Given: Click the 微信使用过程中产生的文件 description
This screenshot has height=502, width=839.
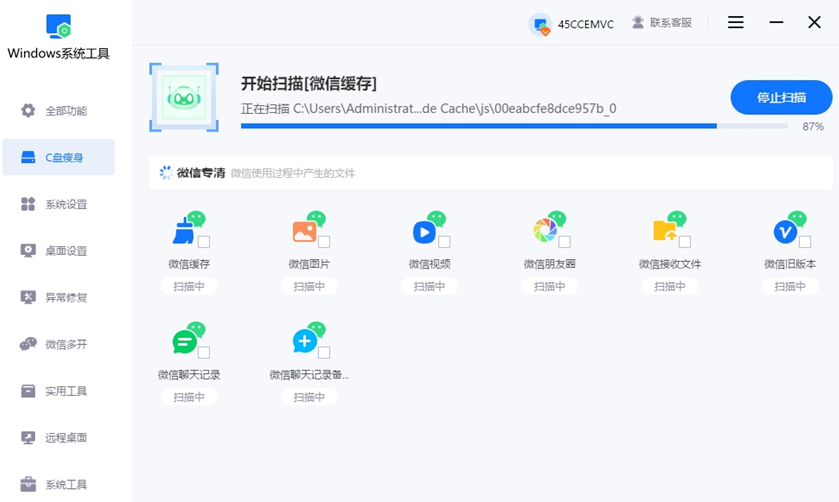Looking at the screenshot, I should (x=293, y=173).
